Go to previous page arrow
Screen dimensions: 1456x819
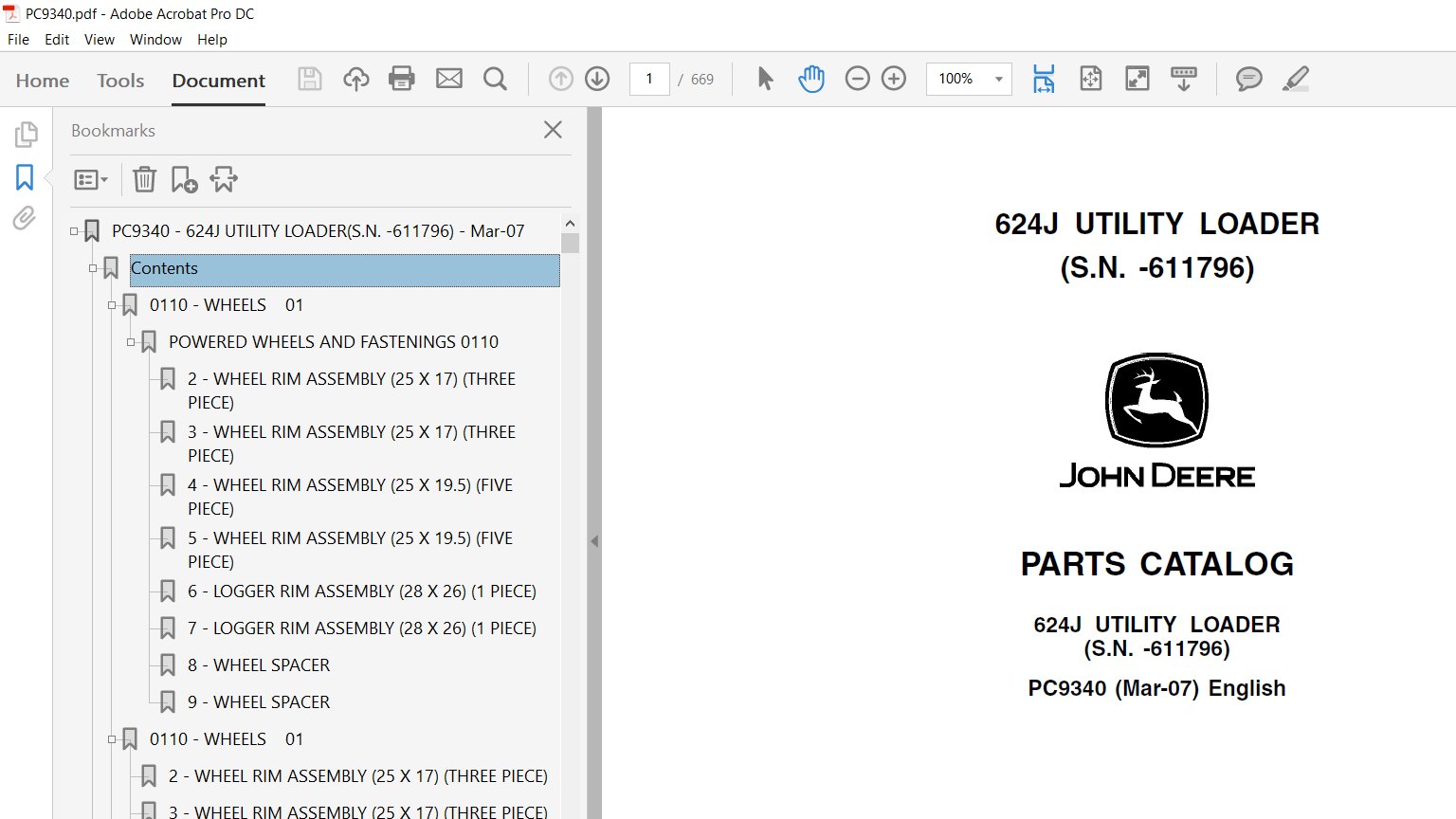tap(561, 79)
